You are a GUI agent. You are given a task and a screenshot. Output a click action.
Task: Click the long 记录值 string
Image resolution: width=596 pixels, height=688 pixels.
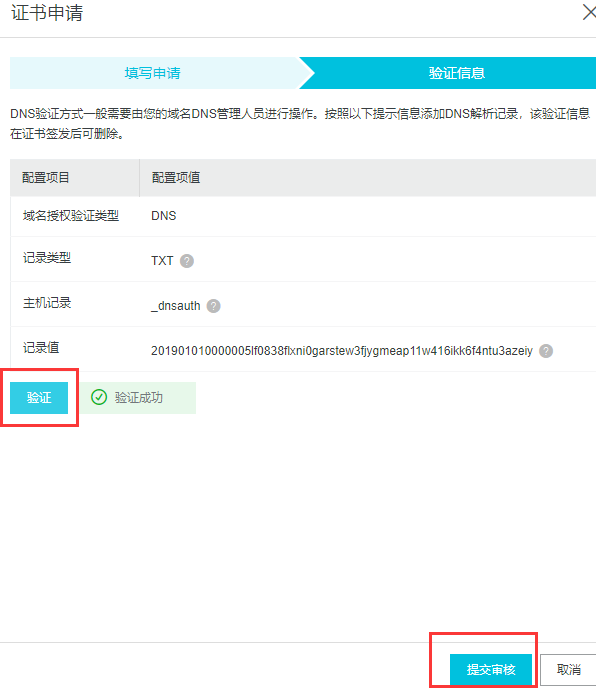pos(341,351)
